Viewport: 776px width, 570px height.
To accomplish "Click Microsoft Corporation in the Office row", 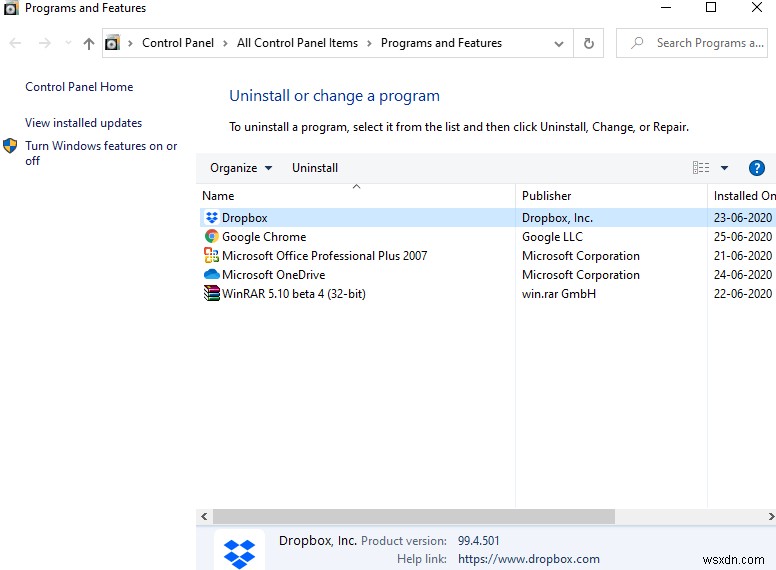I will [581, 255].
